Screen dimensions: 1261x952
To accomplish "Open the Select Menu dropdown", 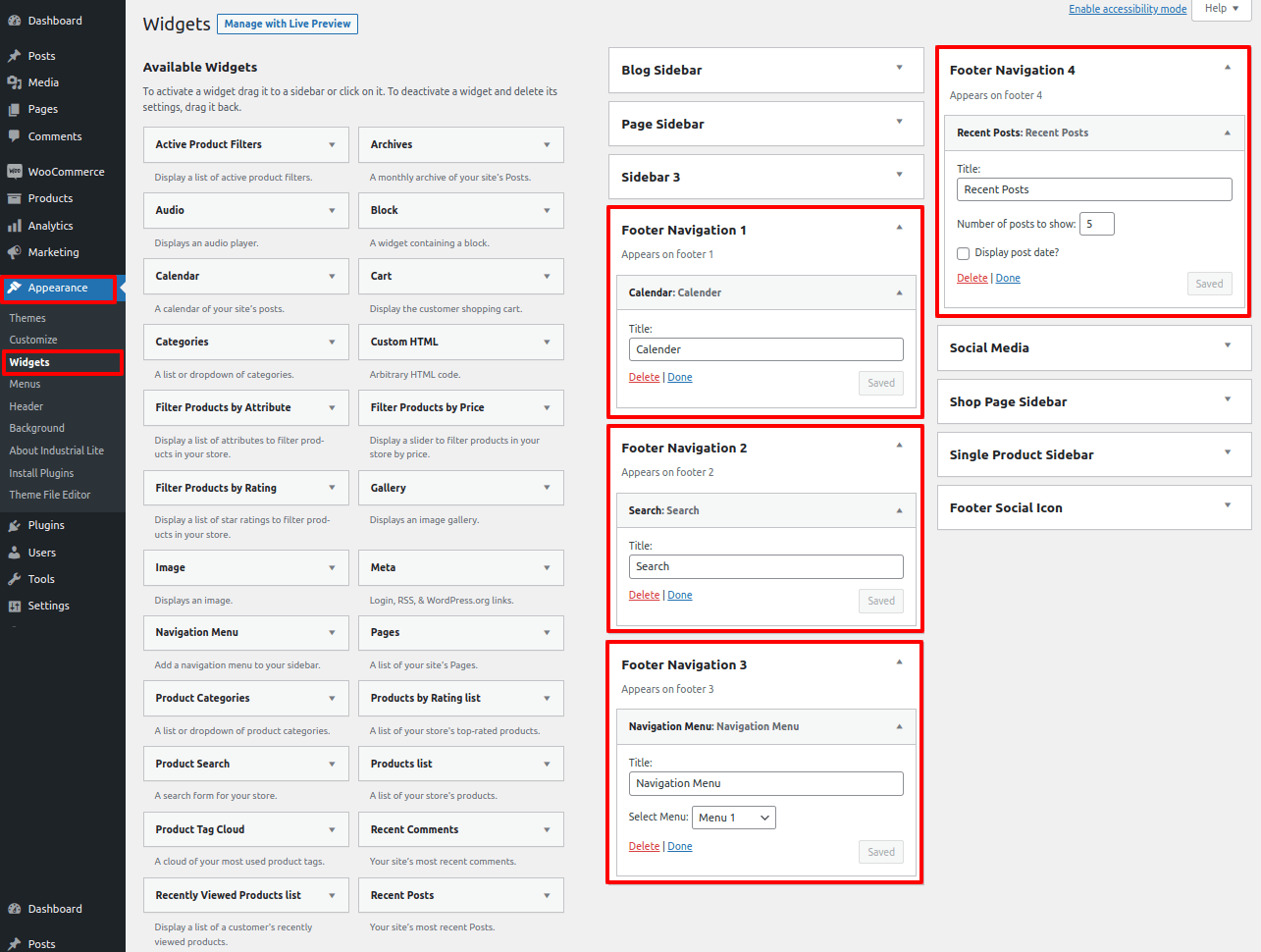I will coord(733,818).
